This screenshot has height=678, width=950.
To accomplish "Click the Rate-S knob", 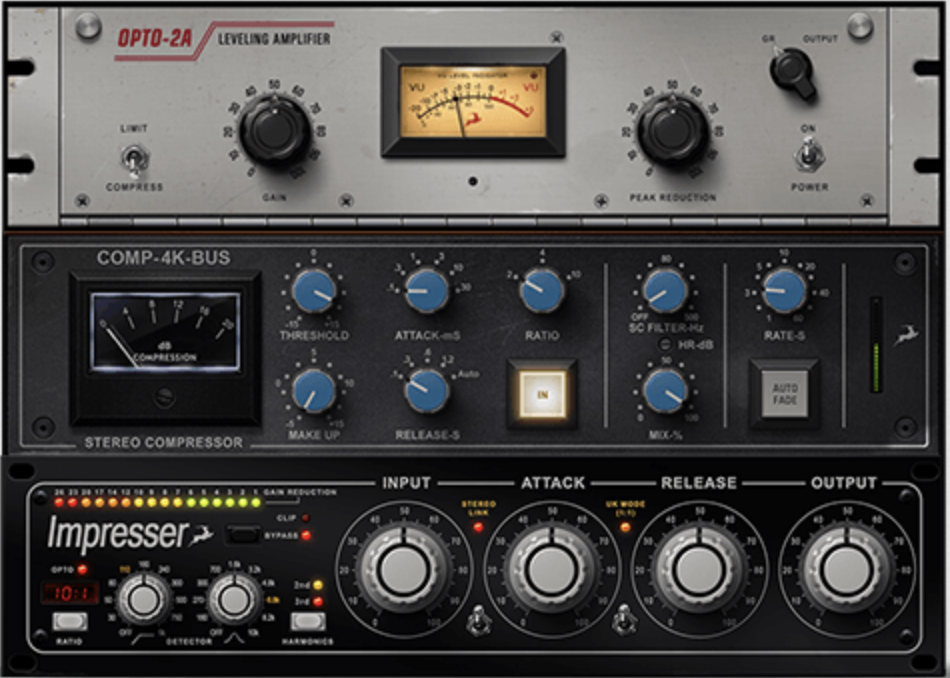I will (x=784, y=291).
